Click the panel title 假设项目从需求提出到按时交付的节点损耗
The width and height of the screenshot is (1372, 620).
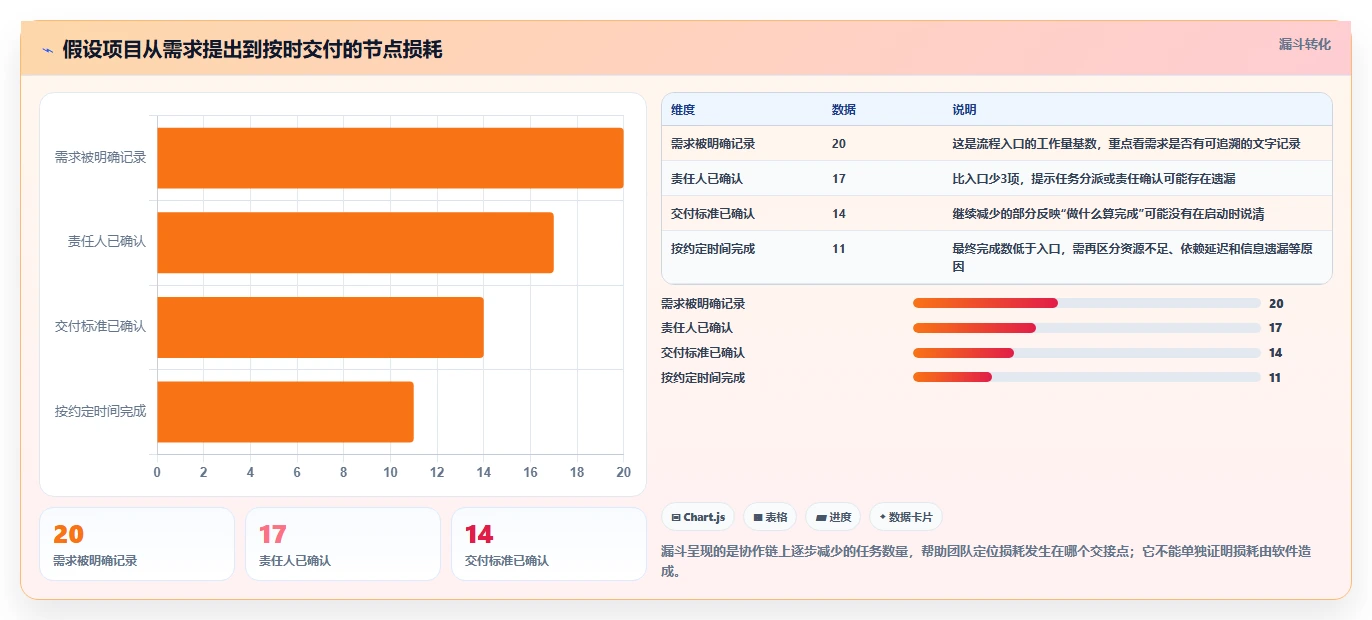[x=252, y=50]
